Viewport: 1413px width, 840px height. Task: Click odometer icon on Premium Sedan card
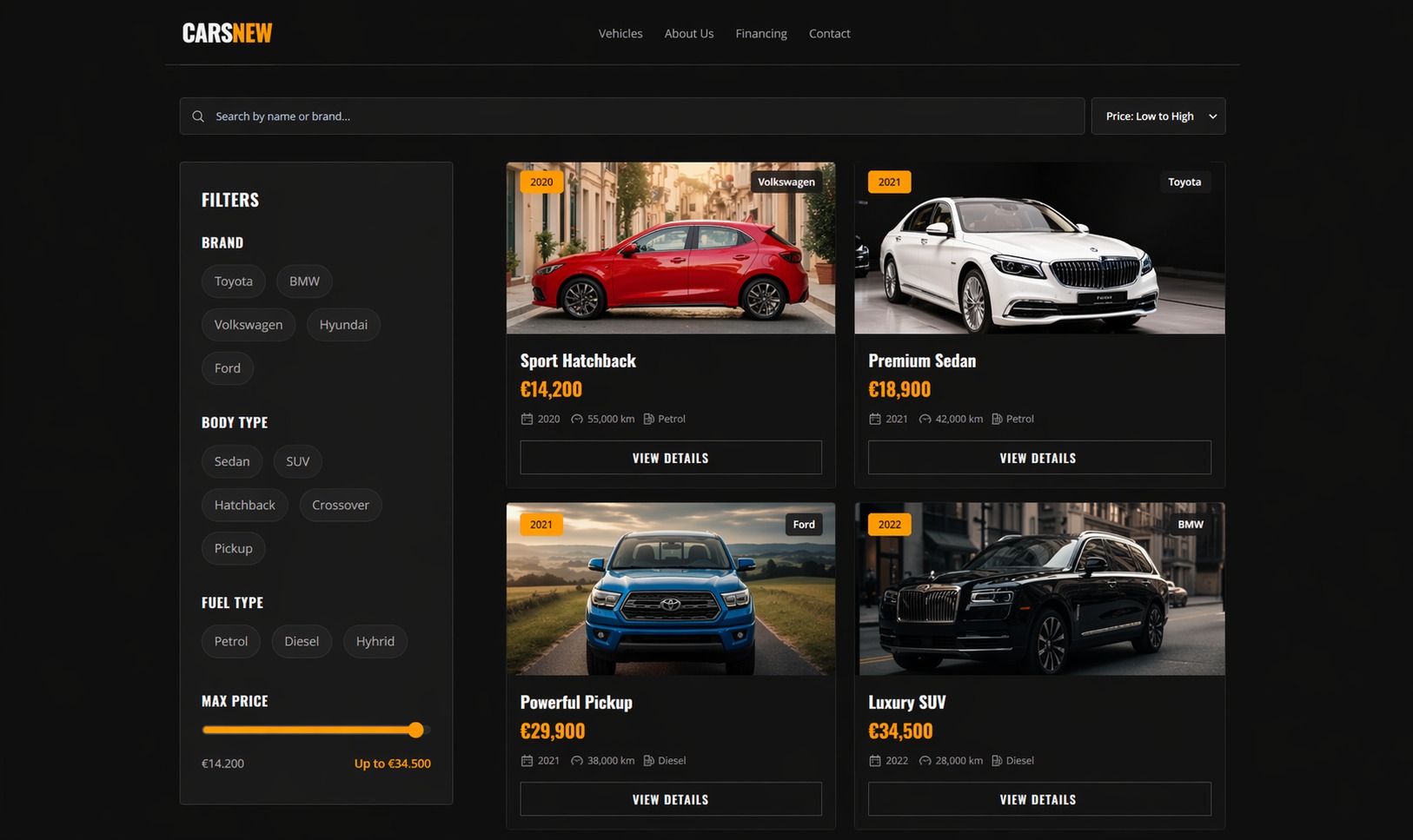925,419
